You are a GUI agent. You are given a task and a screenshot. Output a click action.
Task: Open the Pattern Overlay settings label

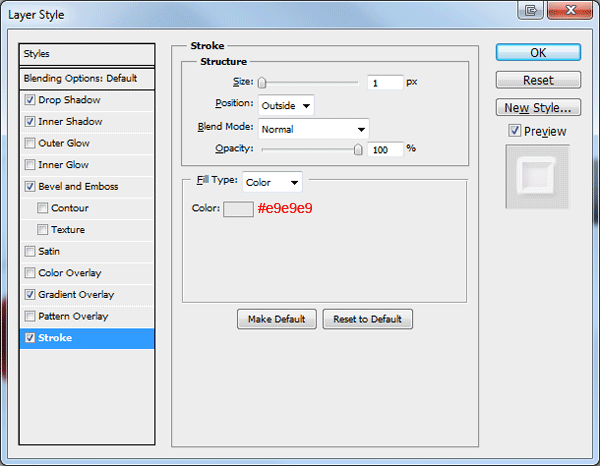click(73, 316)
